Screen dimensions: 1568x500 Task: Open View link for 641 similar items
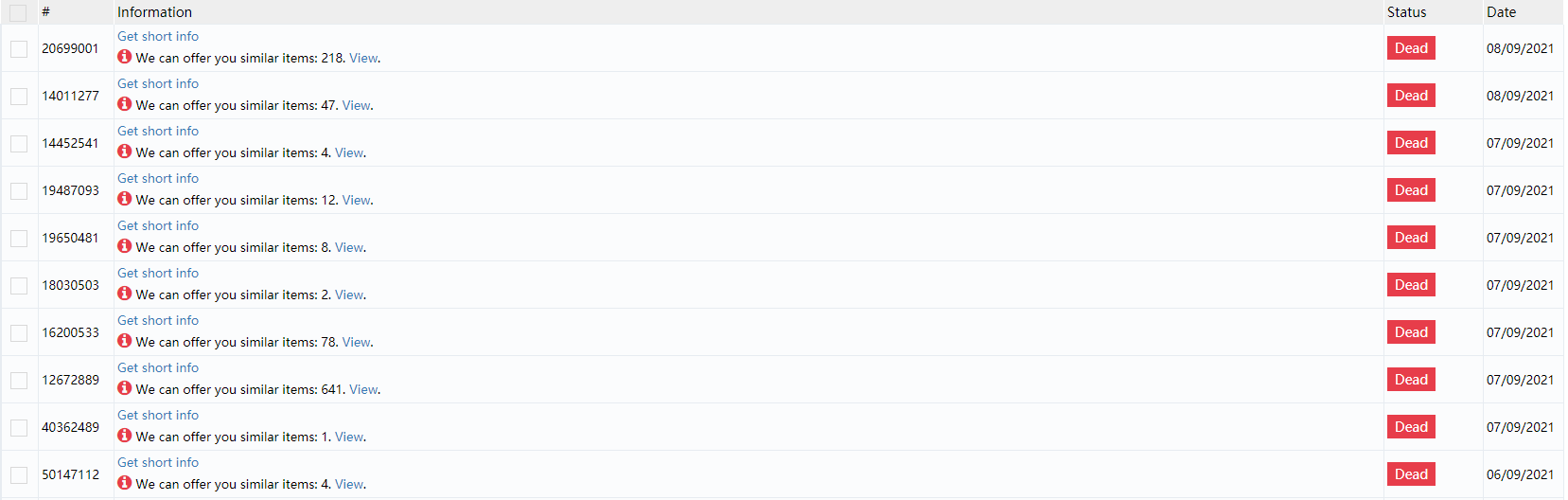[363, 389]
